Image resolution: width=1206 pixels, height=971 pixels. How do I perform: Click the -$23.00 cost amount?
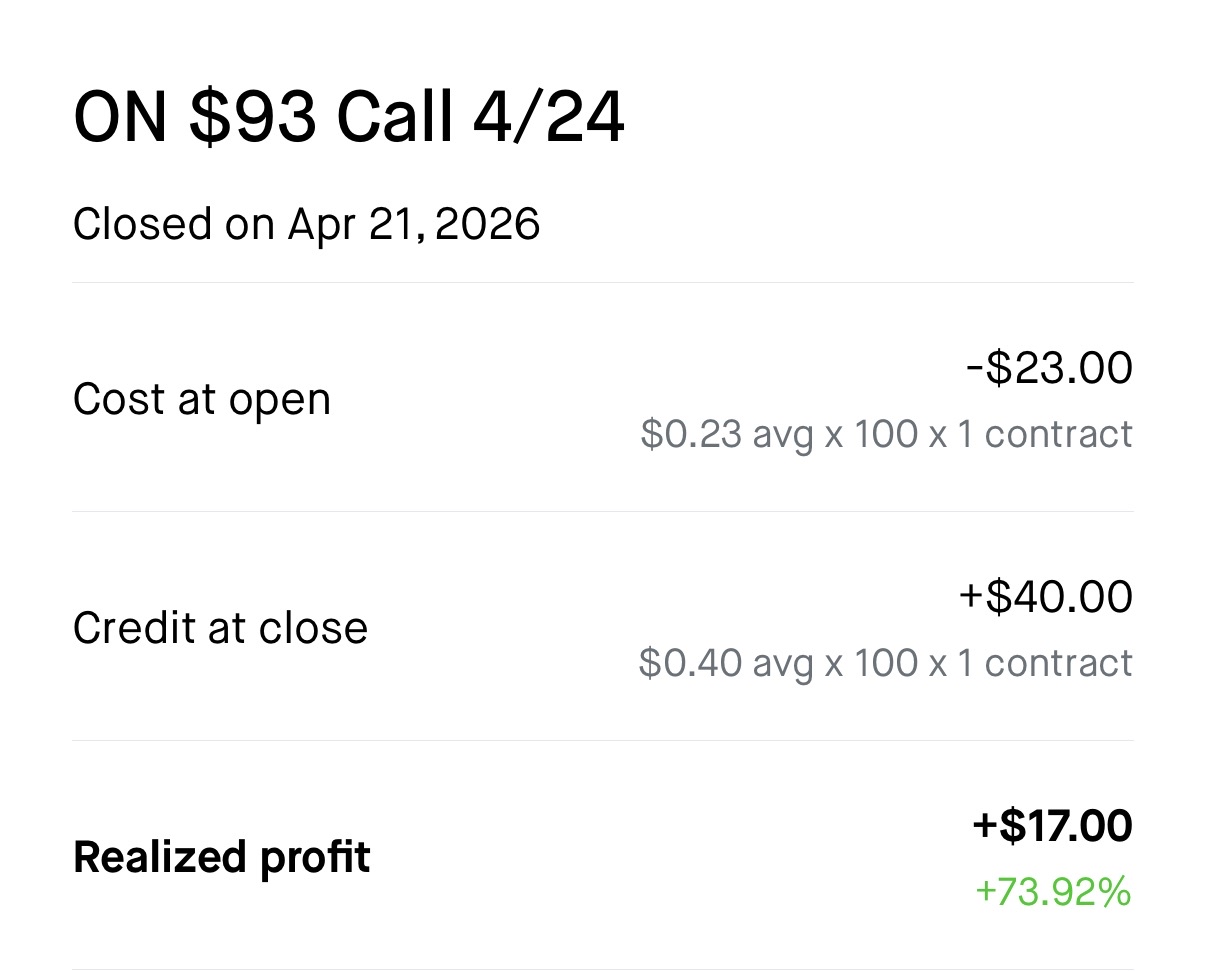pyautogui.click(x=1049, y=368)
